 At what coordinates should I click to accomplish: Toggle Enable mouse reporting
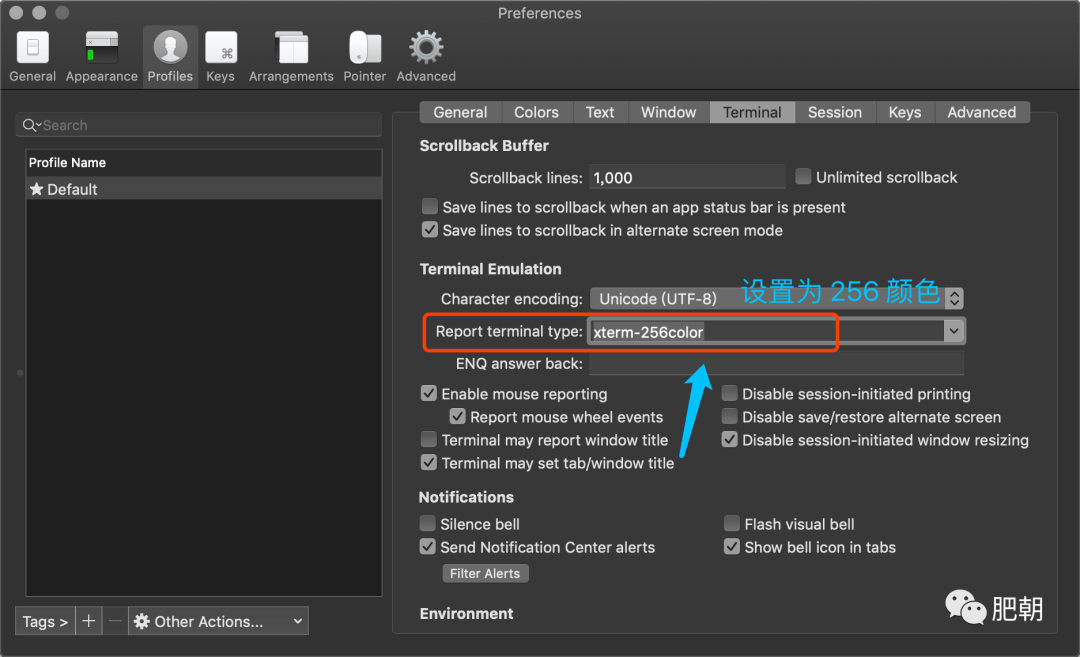(428, 393)
